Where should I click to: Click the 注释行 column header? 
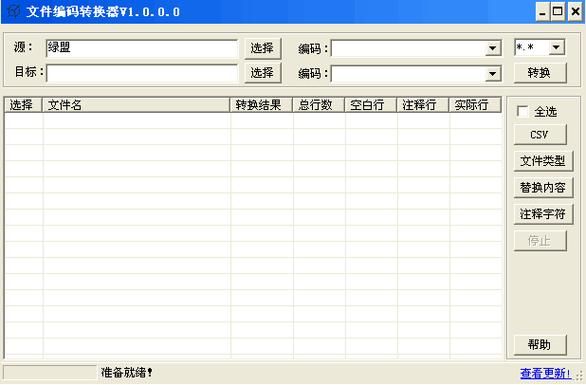point(423,105)
